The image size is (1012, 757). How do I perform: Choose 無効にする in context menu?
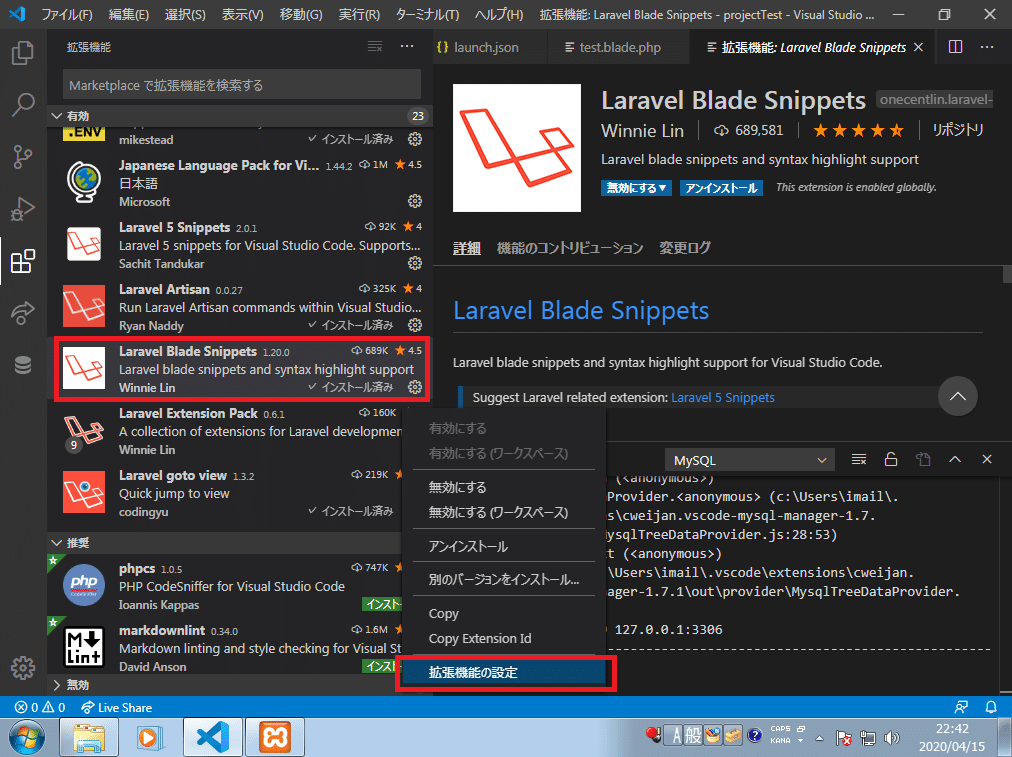click(x=503, y=487)
